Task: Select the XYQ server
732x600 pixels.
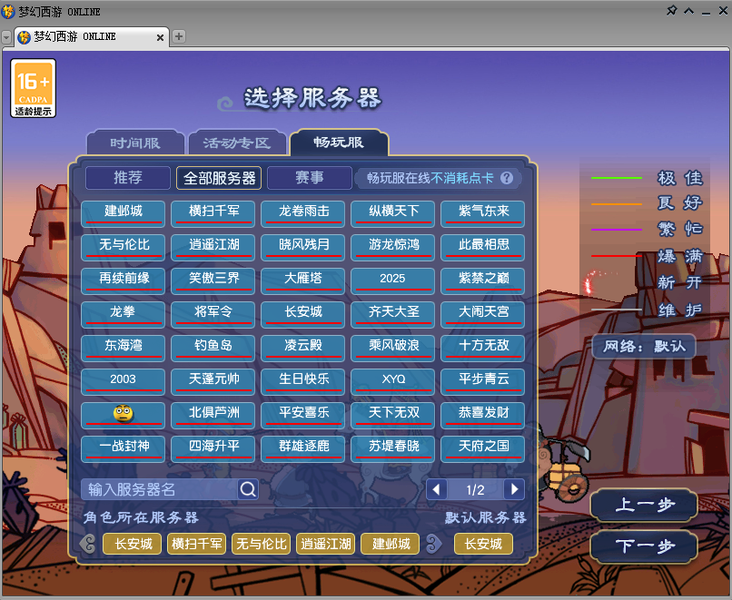Action: (x=393, y=381)
